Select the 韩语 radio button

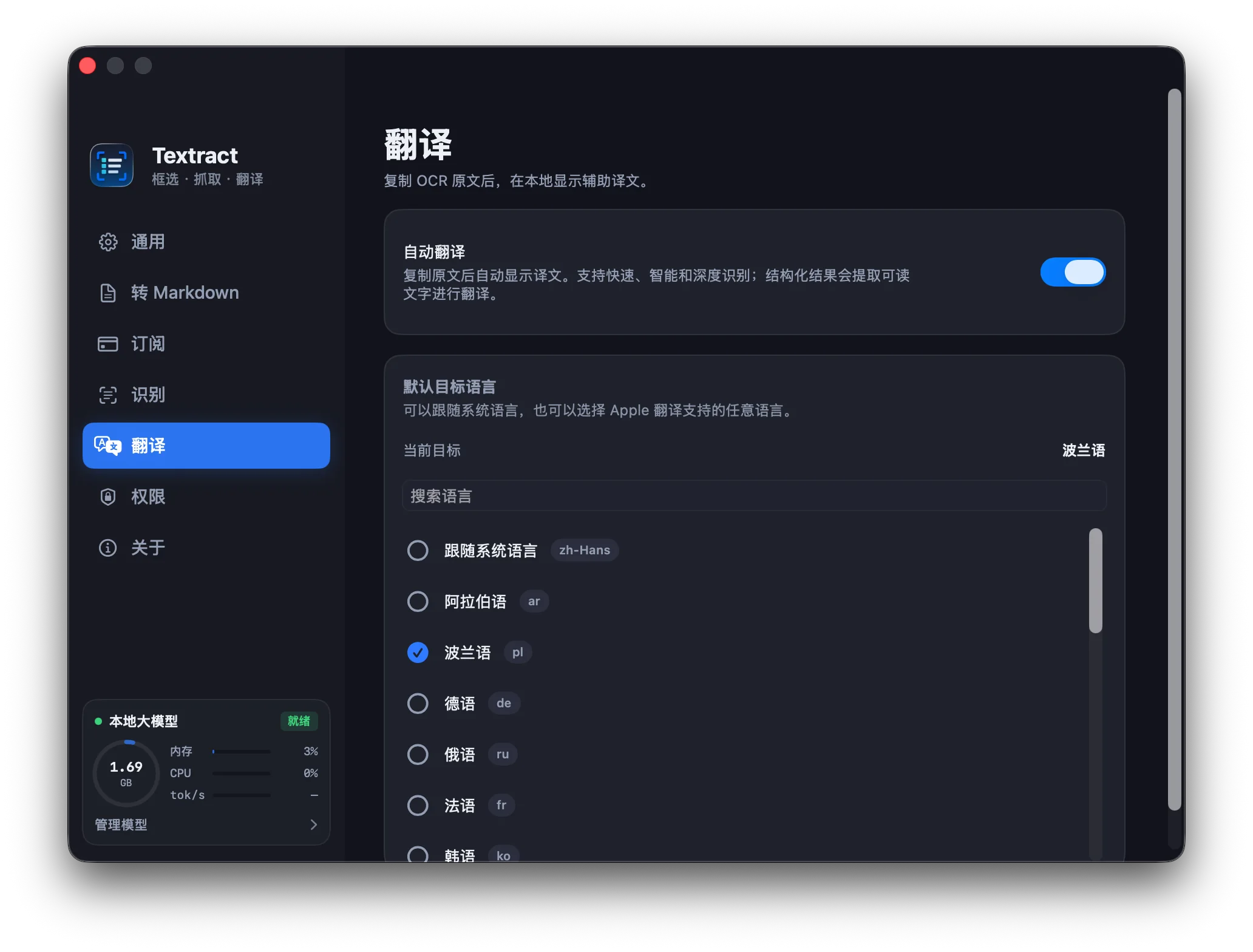418,855
